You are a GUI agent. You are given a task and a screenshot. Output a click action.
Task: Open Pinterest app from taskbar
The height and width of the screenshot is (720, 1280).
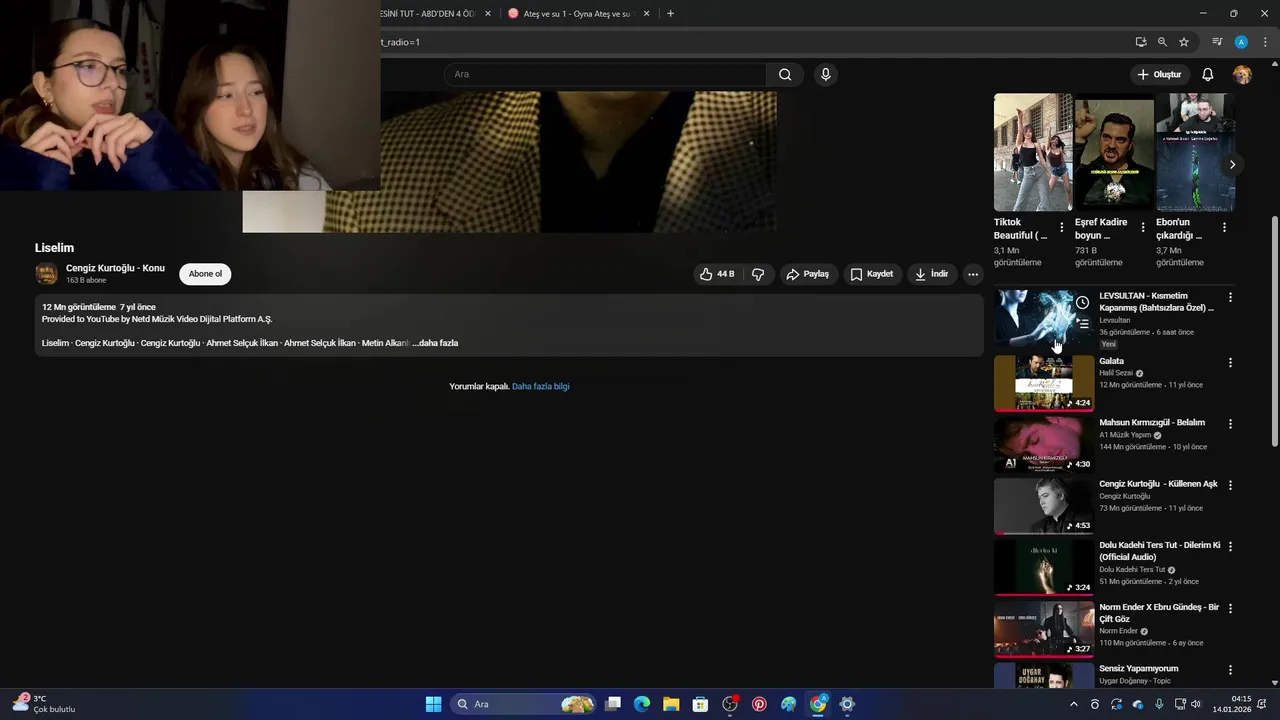click(x=759, y=704)
